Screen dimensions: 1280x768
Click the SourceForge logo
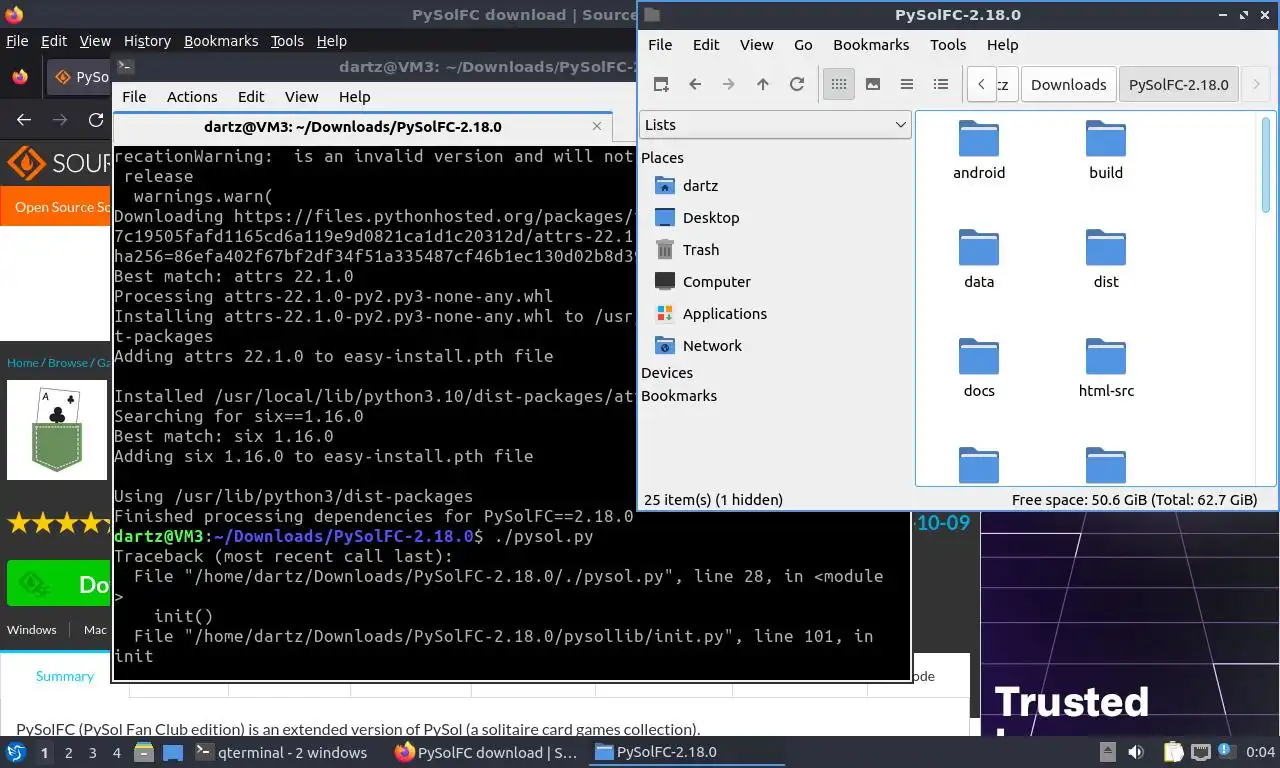(60, 163)
